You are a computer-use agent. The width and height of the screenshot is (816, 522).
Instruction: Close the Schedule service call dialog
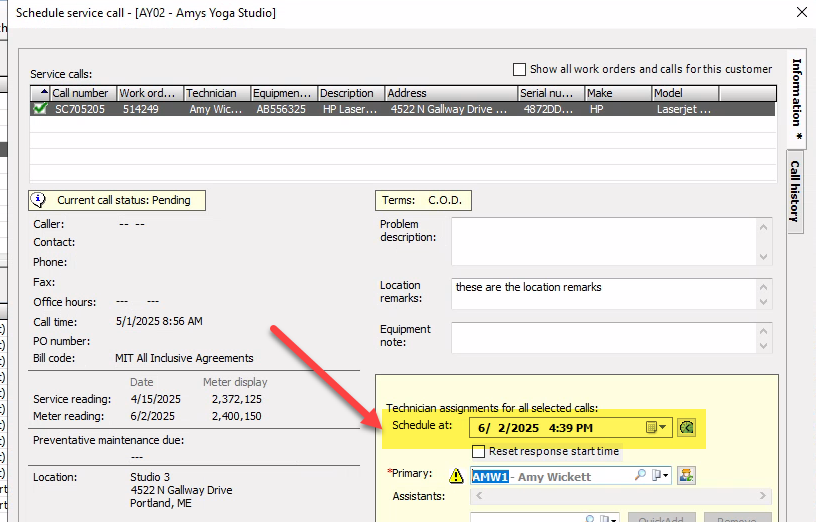pos(802,12)
